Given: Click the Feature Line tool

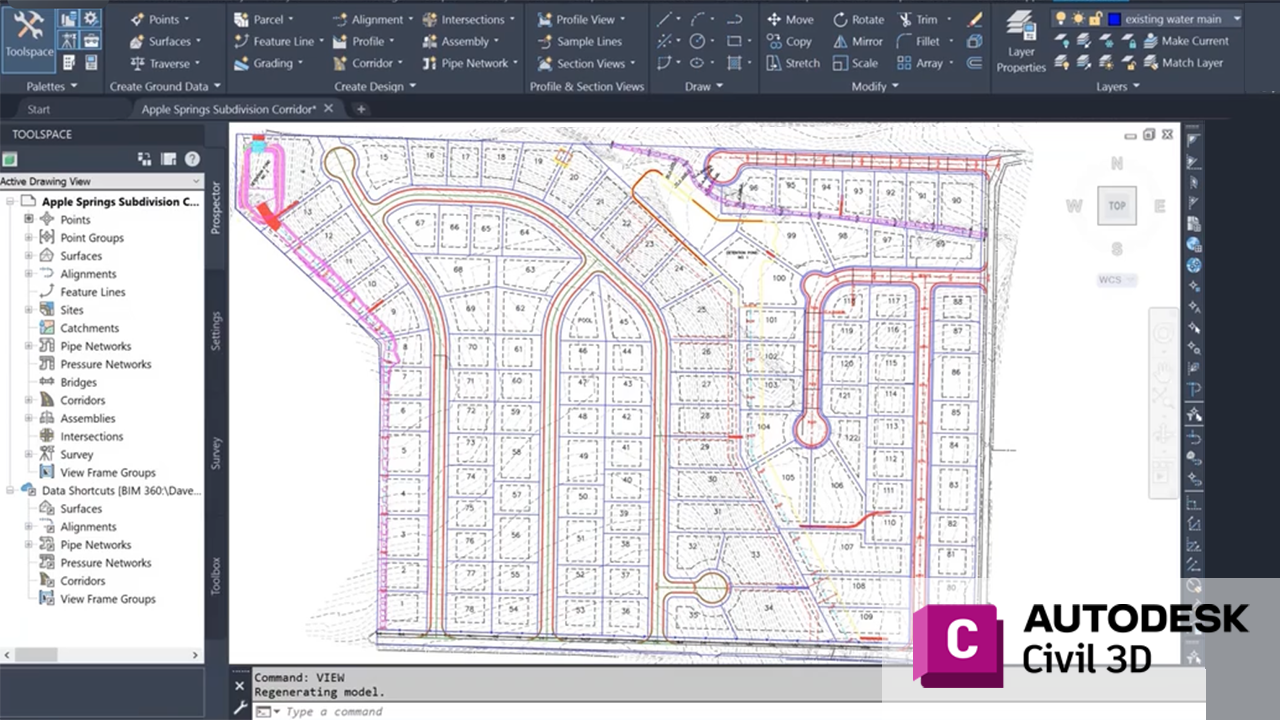Looking at the screenshot, I should [275, 41].
